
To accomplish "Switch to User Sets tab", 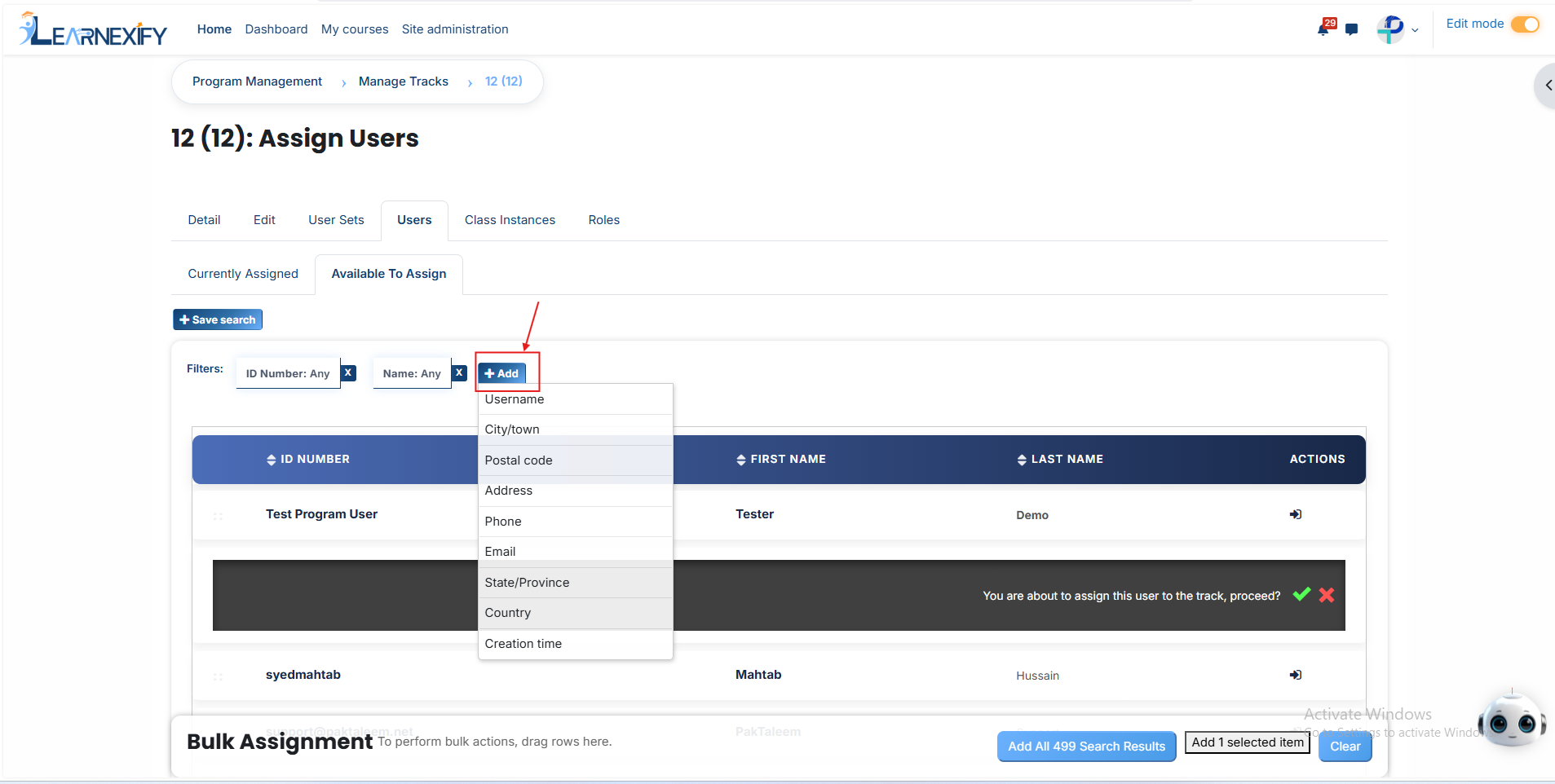I will pos(336,220).
